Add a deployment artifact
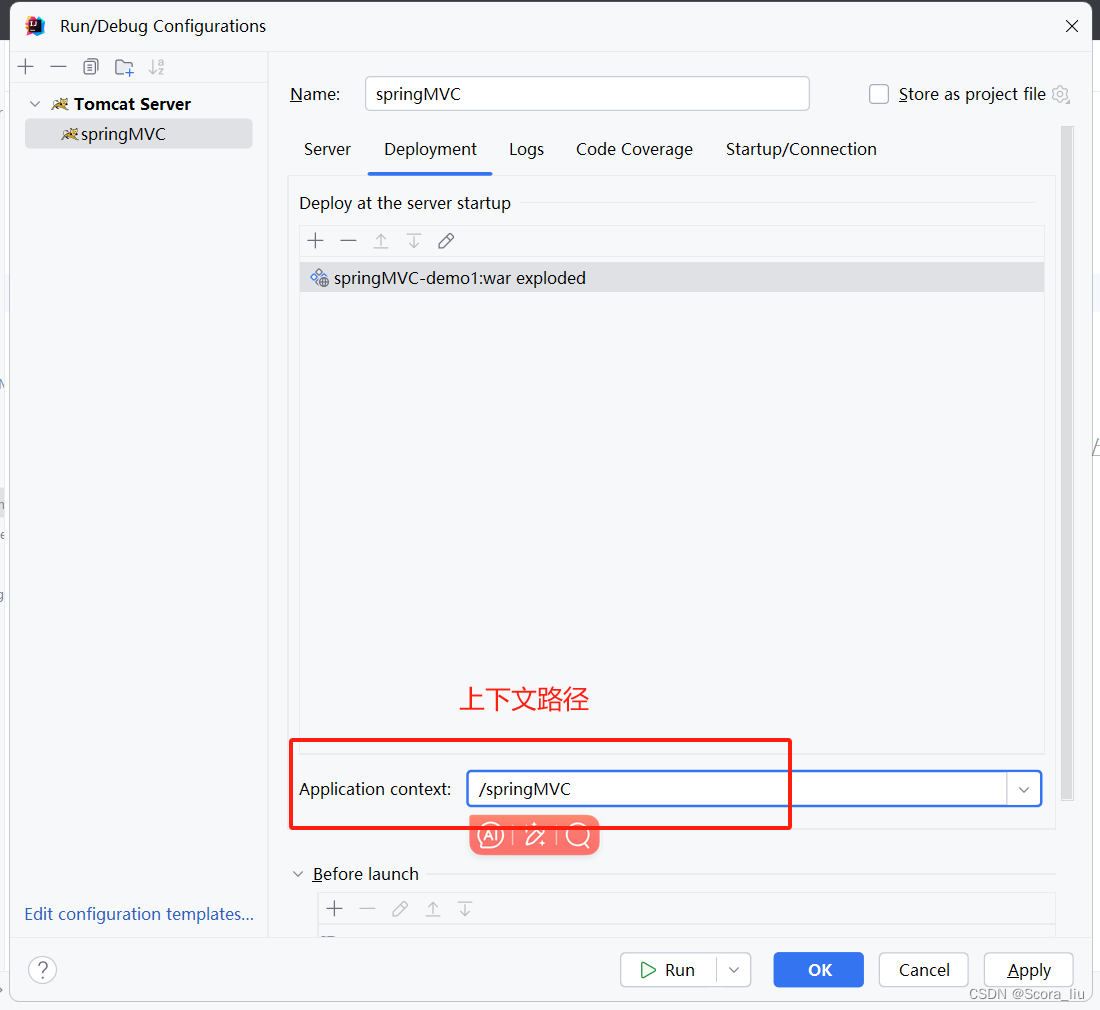 316,241
